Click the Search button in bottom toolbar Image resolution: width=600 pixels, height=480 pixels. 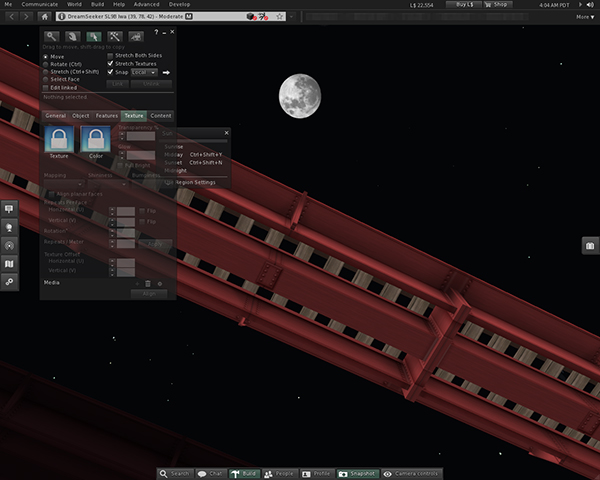point(175,474)
